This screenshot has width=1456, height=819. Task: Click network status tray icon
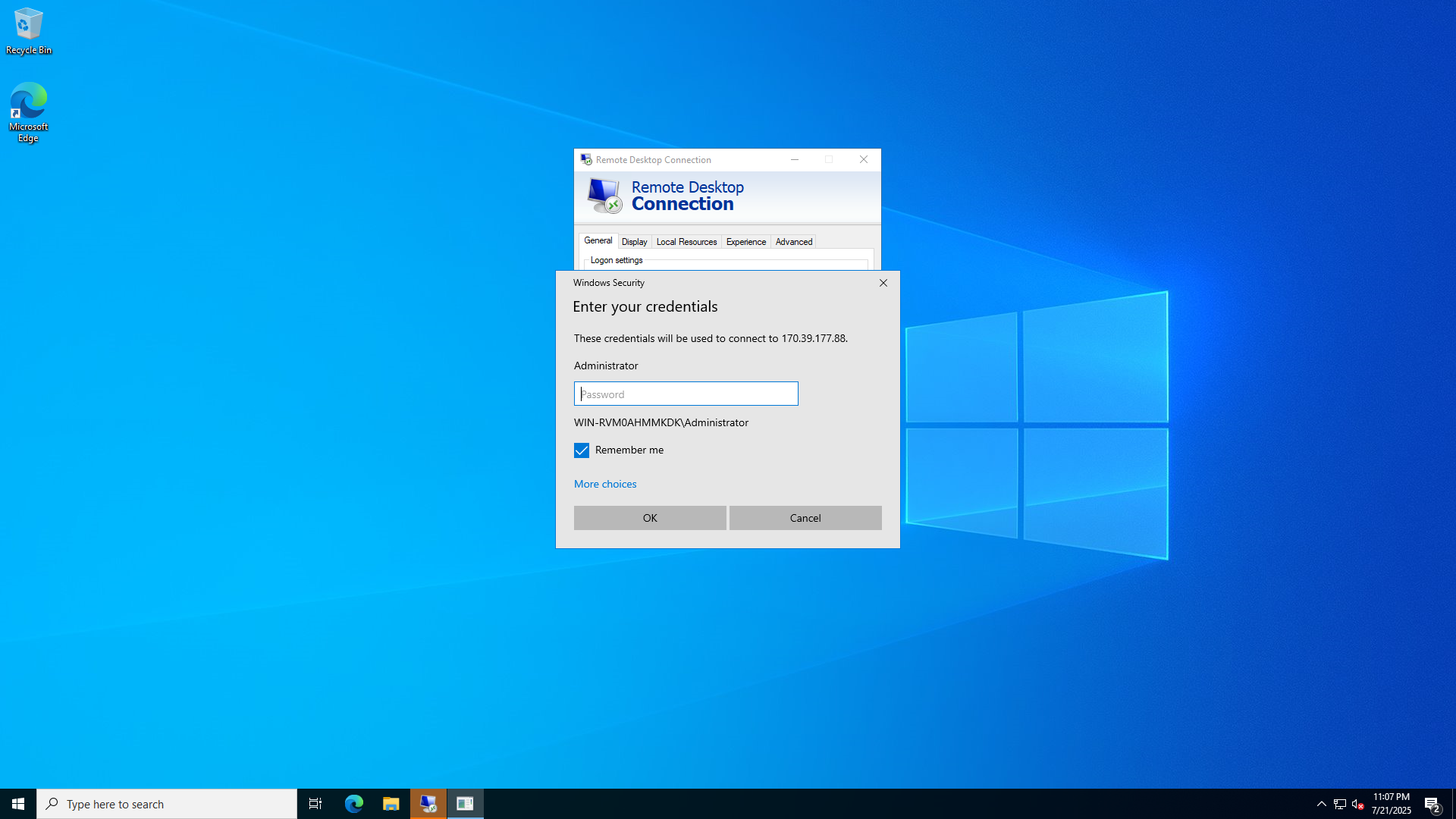pyautogui.click(x=1340, y=804)
